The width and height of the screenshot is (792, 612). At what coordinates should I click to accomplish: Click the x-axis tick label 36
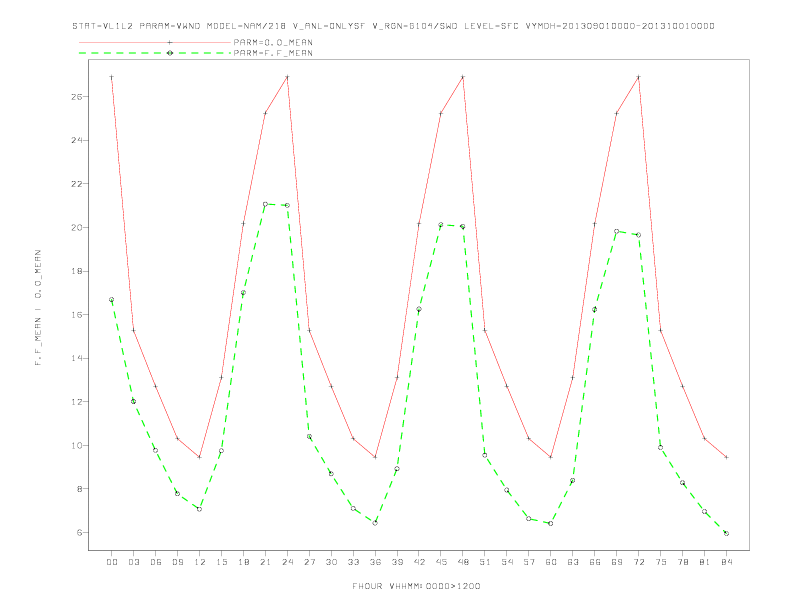(375, 562)
